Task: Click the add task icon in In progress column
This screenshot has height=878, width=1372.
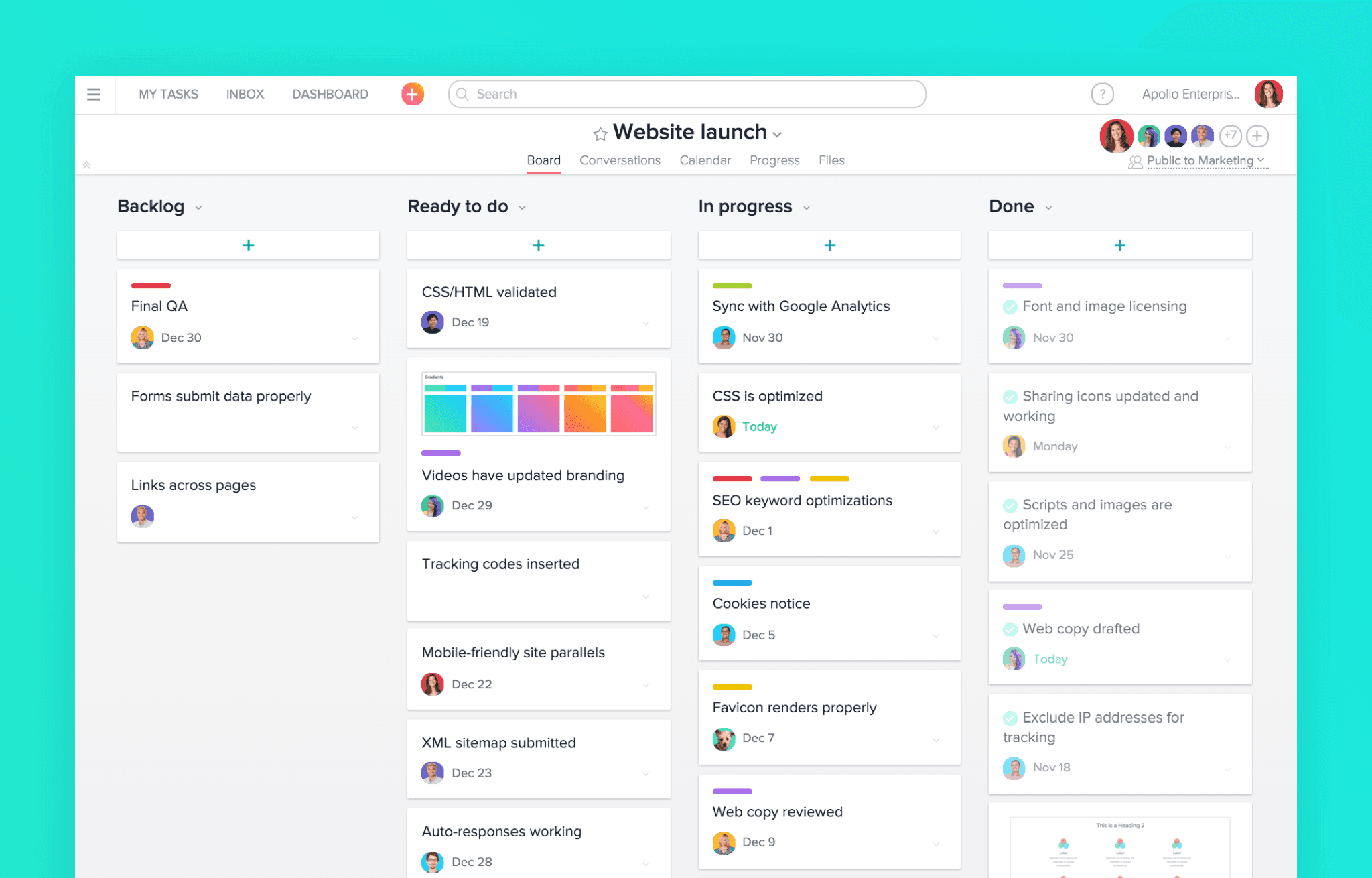Action: (829, 243)
